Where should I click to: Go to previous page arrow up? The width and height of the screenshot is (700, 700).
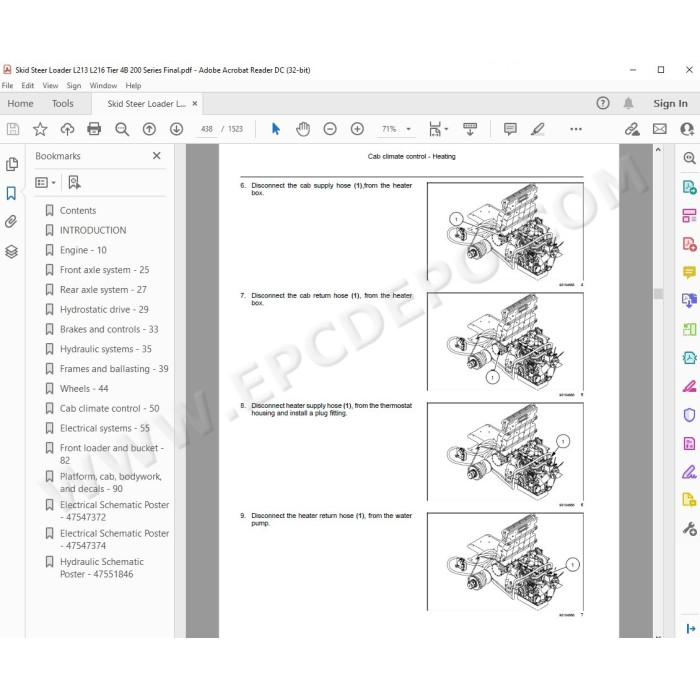(149, 129)
